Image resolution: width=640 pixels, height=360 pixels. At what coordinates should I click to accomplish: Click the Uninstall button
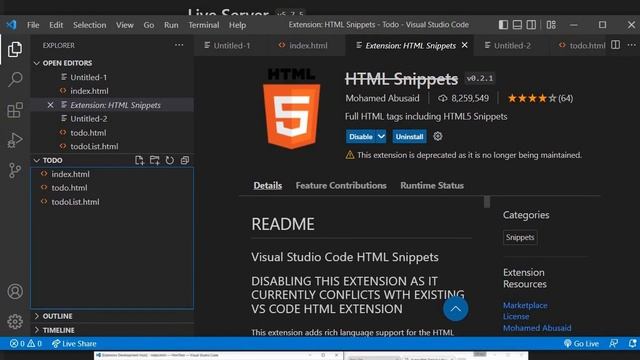click(409, 136)
